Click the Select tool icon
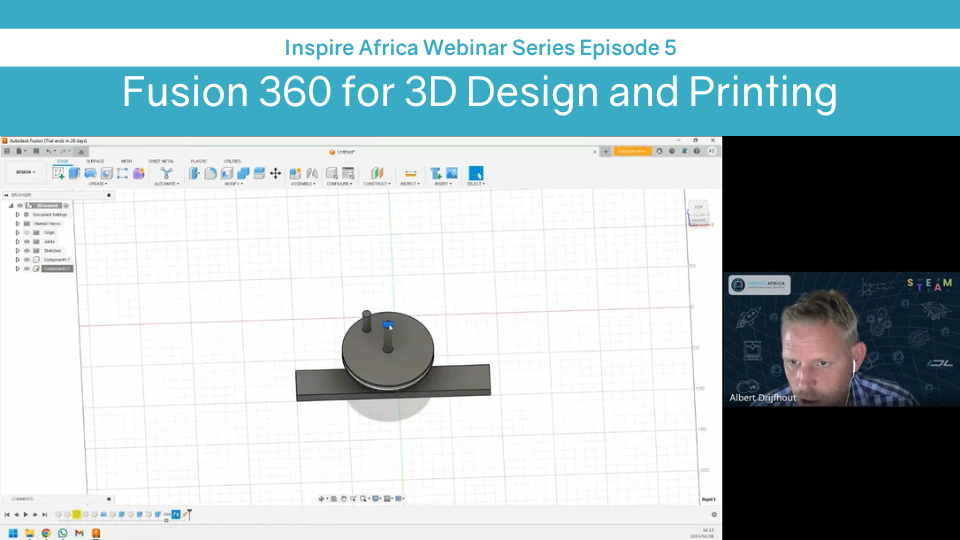The image size is (960, 540). point(475,173)
